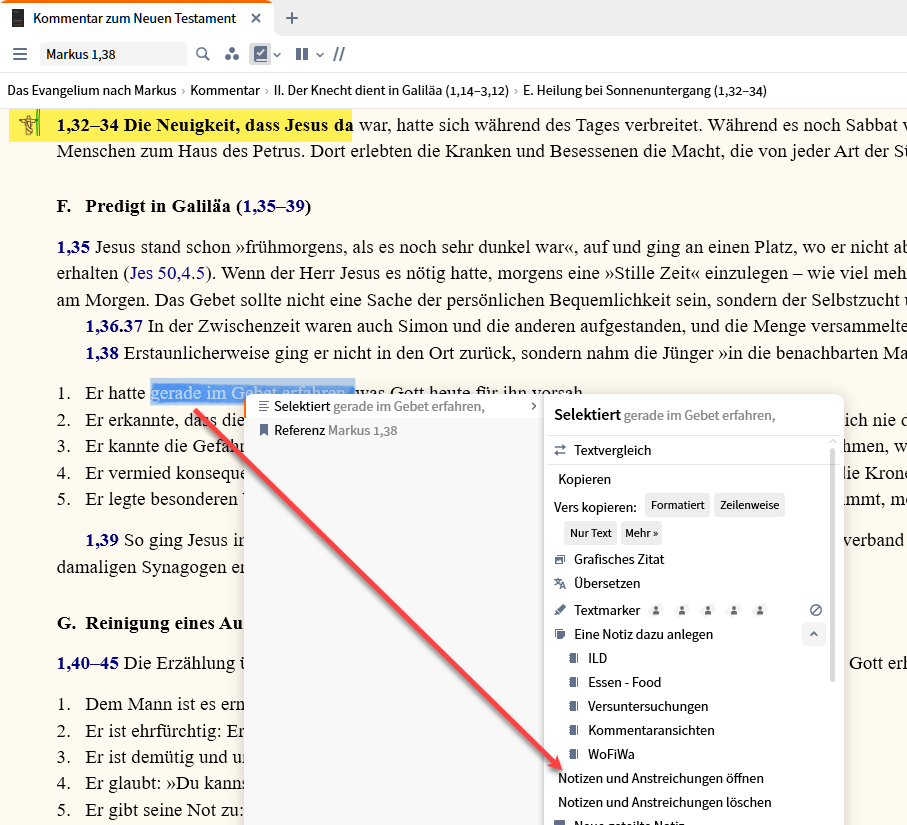Click the context menu vertical scrollbar

(832, 564)
